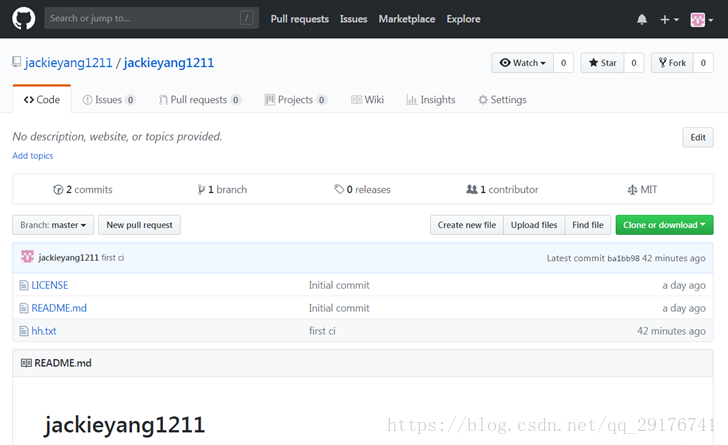The width and height of the screenshot is (728, 445).
Task: Open latest commit hash ba1bb98
Action: [623, 258]
